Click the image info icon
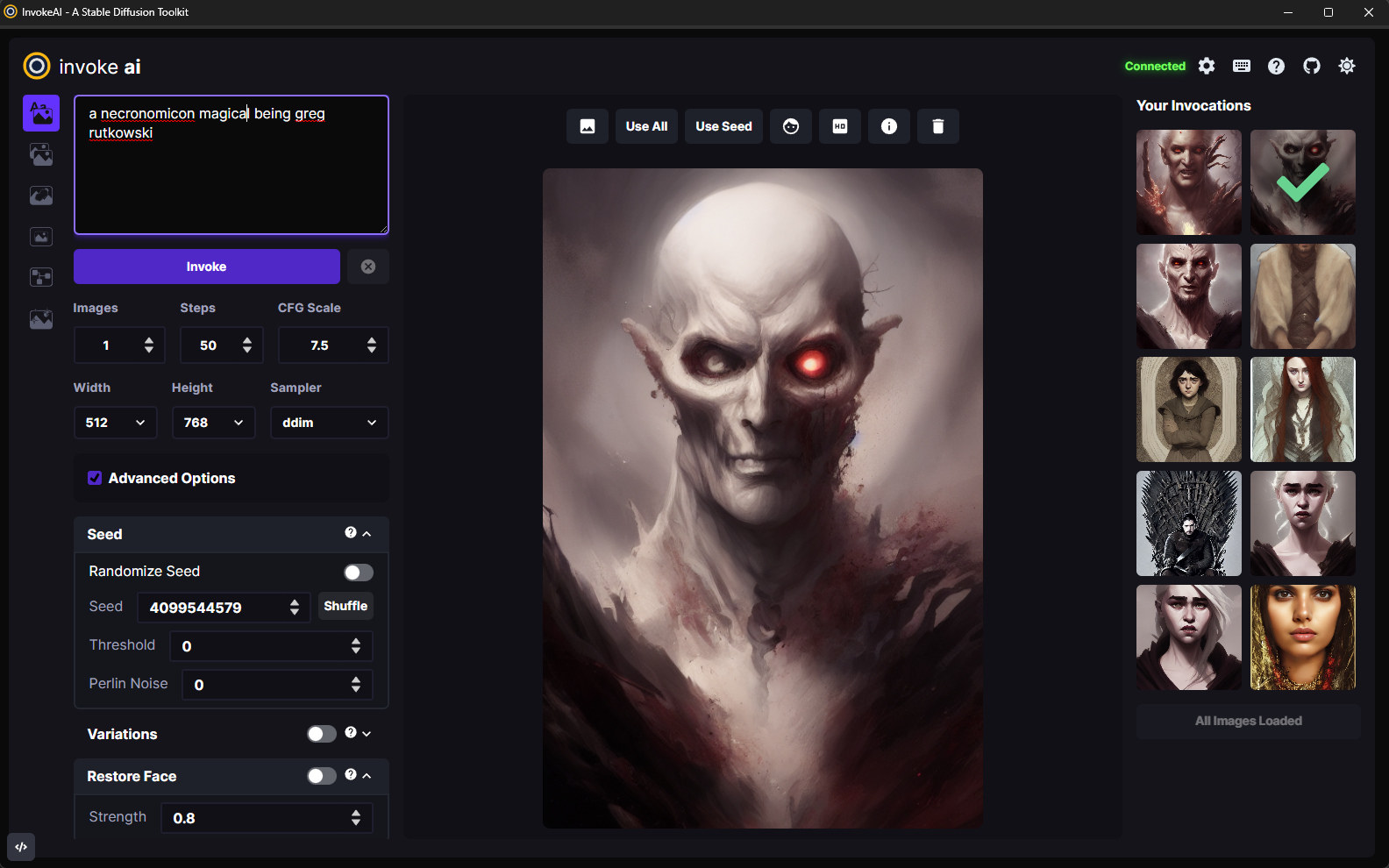This screenshot has width=1389, height=868. tap(889, 126)
